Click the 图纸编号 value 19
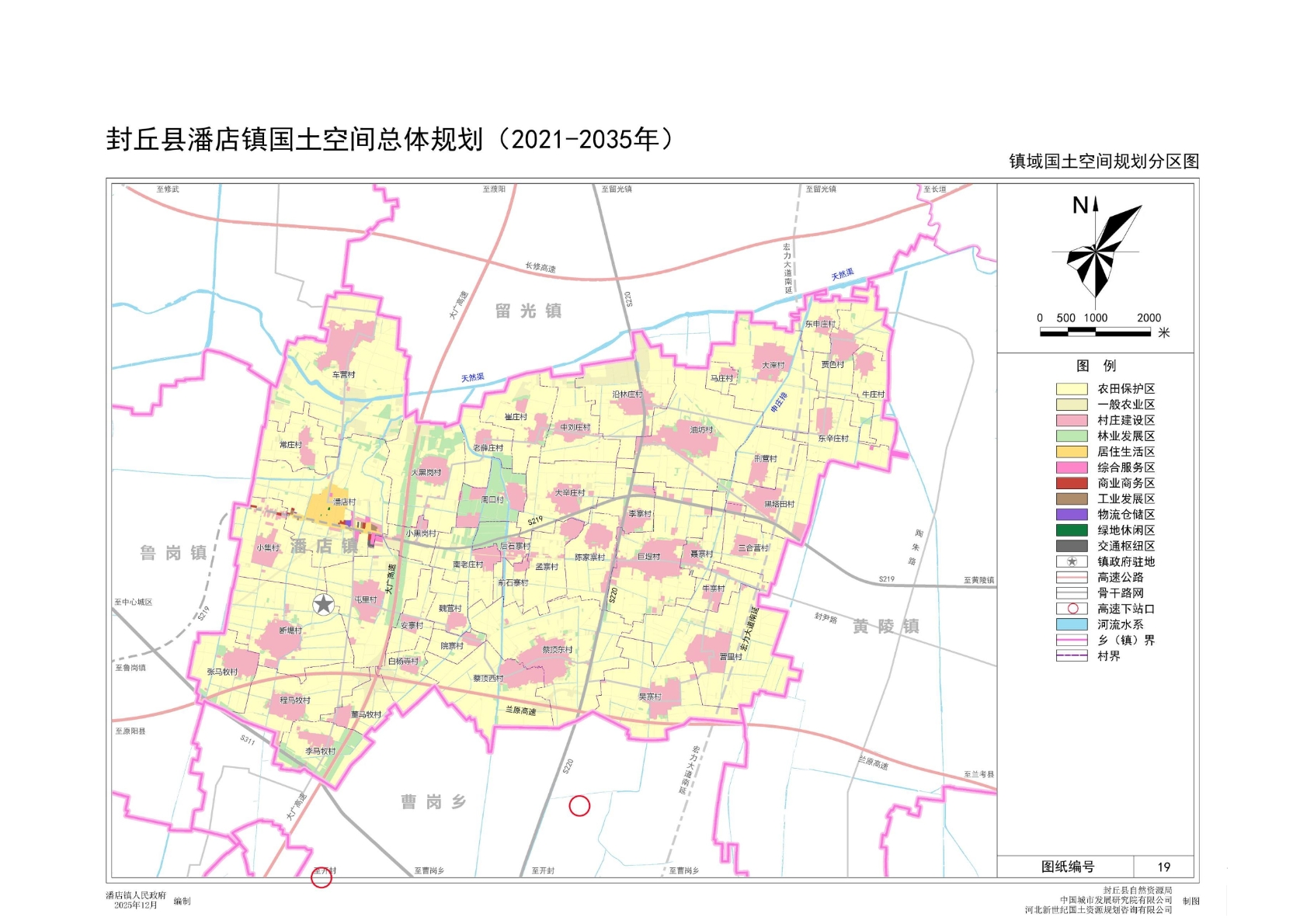 pos(1163,867)
